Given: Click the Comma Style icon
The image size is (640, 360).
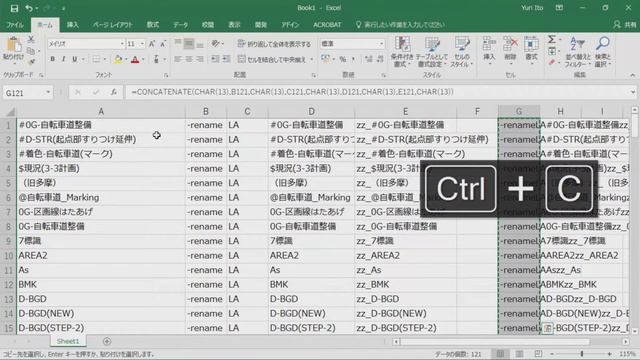Looking at the screenshot, I should click(x=353, y=60).
